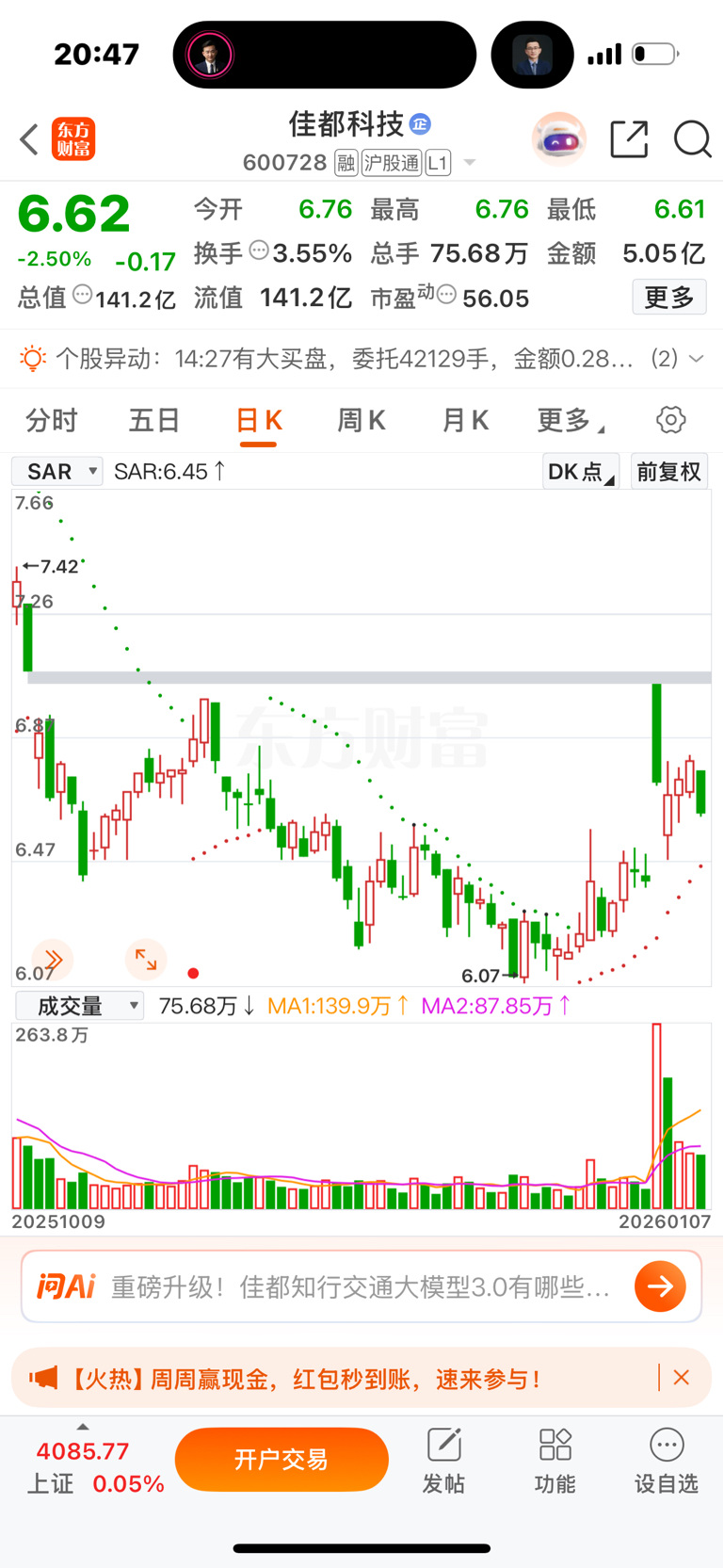Tap the 融 margin tag
The image size is (724, 1568).
click(346, 163)
